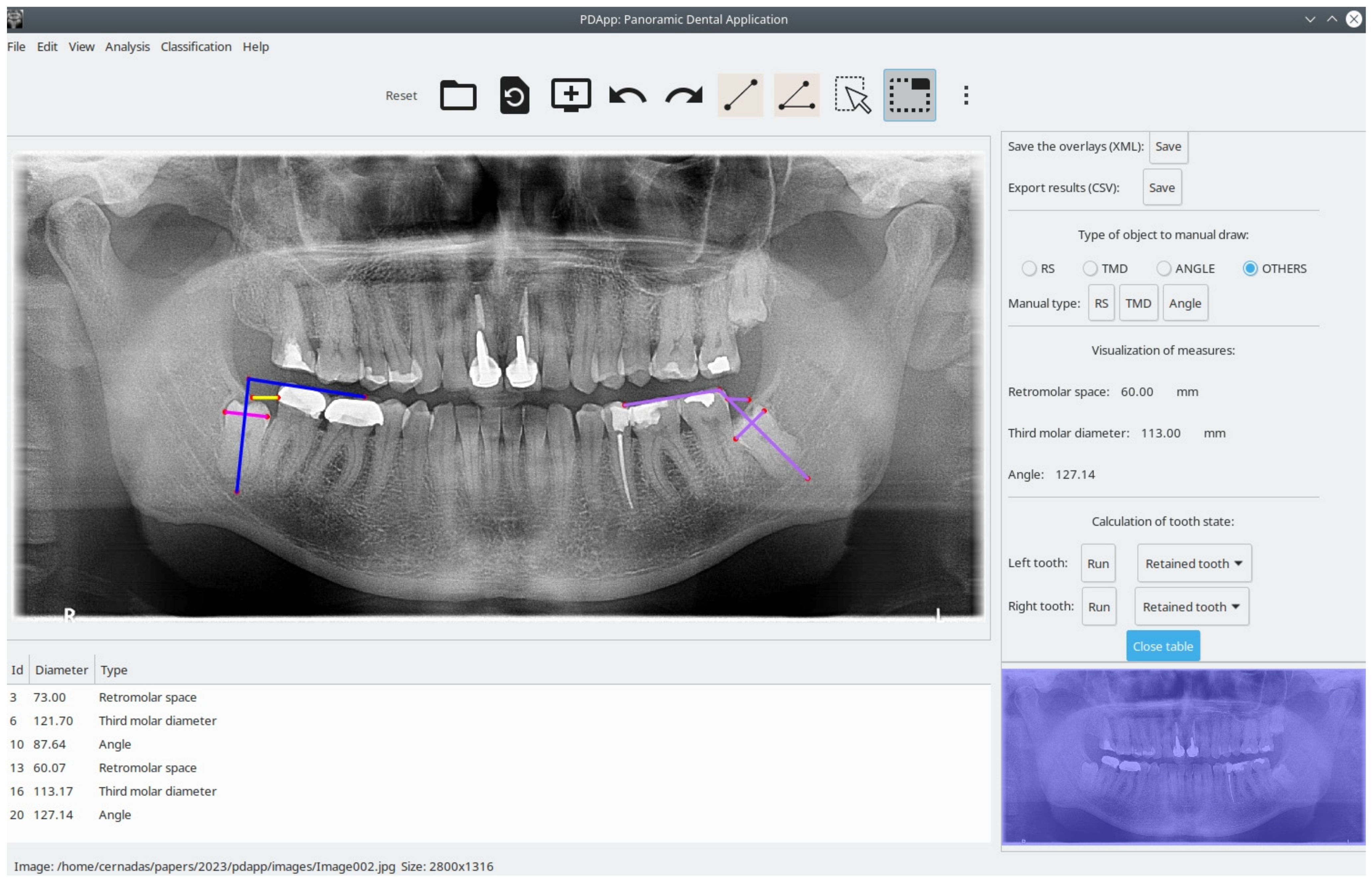Open the toolbar overflow three-dots menu
This screenshot has width=1372, height=882.
point(966,95)
